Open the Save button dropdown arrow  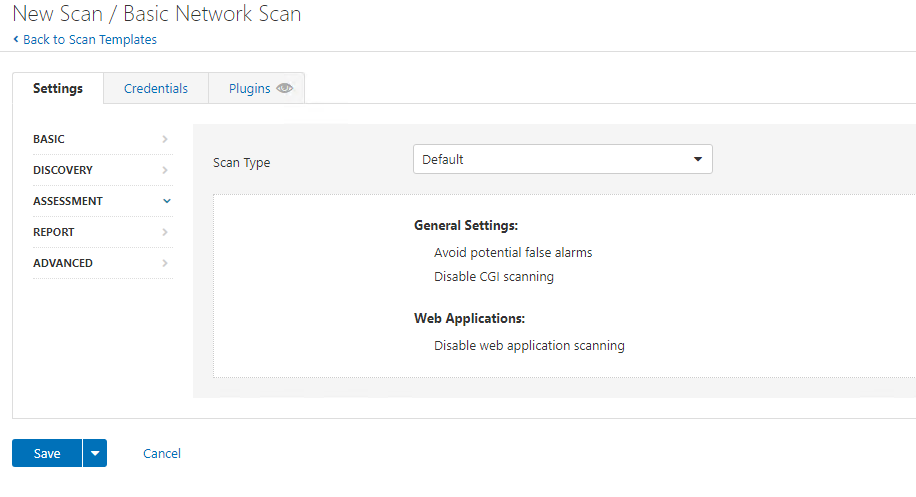tap(95, 453)
